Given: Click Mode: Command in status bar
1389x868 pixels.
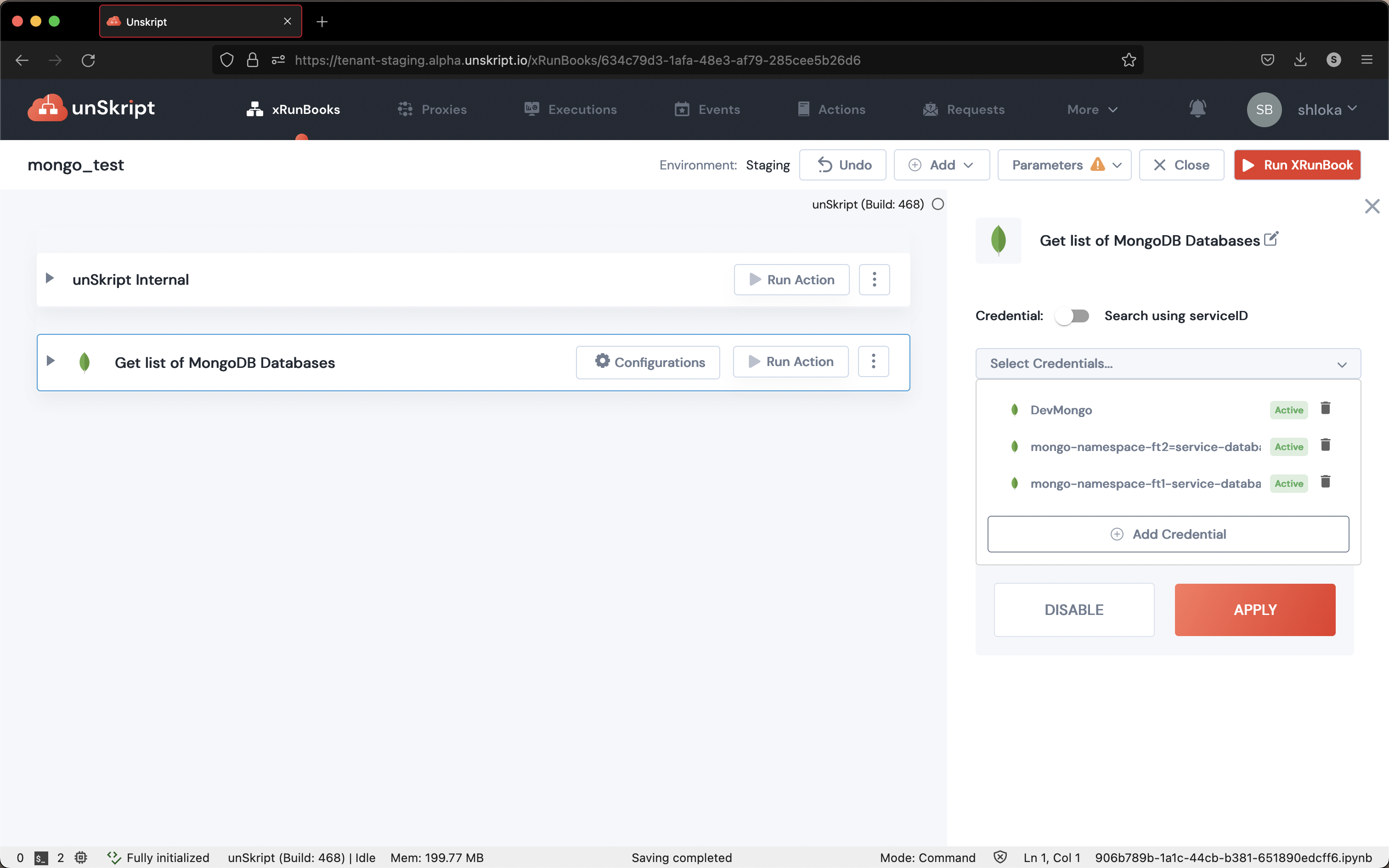Looking at the screenshot, I should click(x=927, y=858).
